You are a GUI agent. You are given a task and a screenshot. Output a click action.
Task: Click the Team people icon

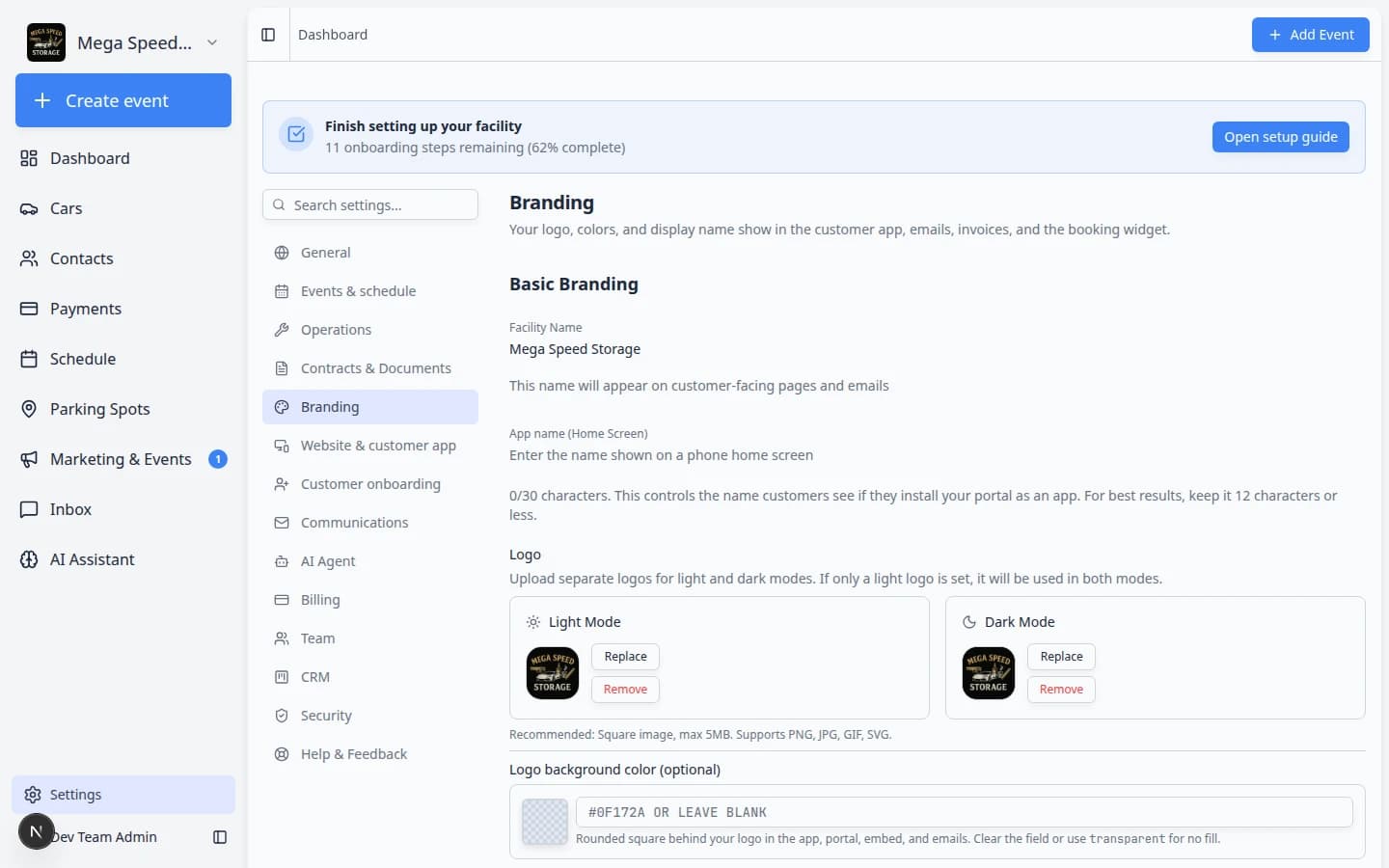coord(282,638)
